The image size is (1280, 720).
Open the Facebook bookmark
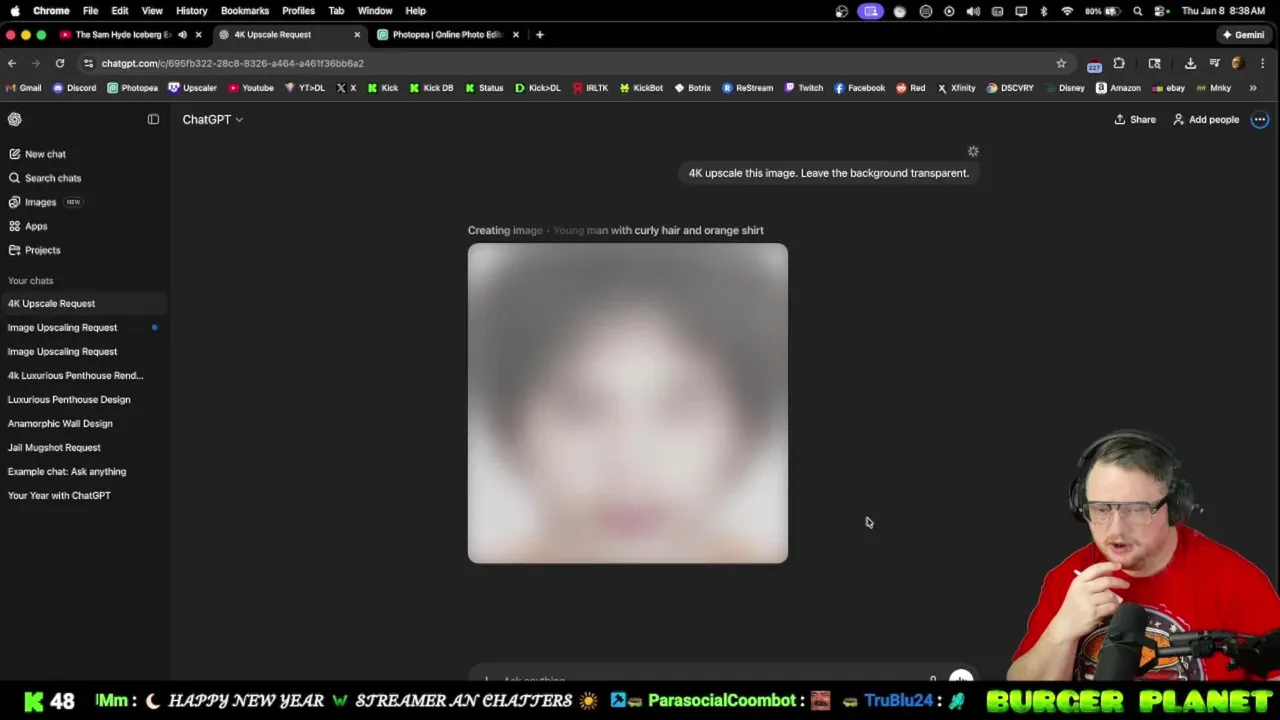pyautogui.click(x=860, y=88)
